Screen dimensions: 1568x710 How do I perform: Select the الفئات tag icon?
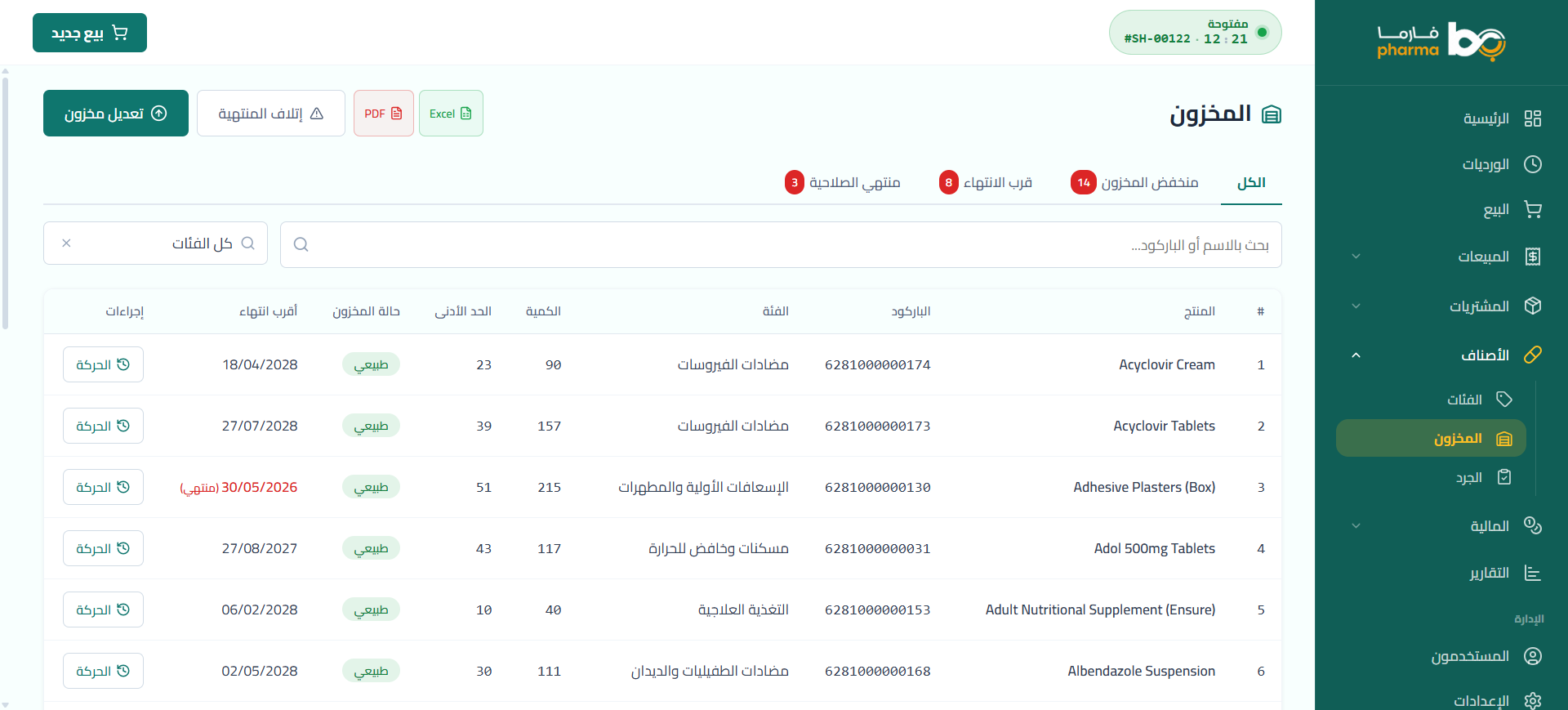1503,399
